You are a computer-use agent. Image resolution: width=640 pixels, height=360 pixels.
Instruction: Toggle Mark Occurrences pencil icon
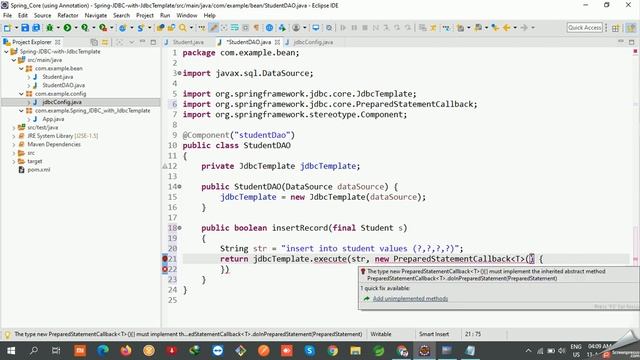pyautogui.click(x=213, y=28)
